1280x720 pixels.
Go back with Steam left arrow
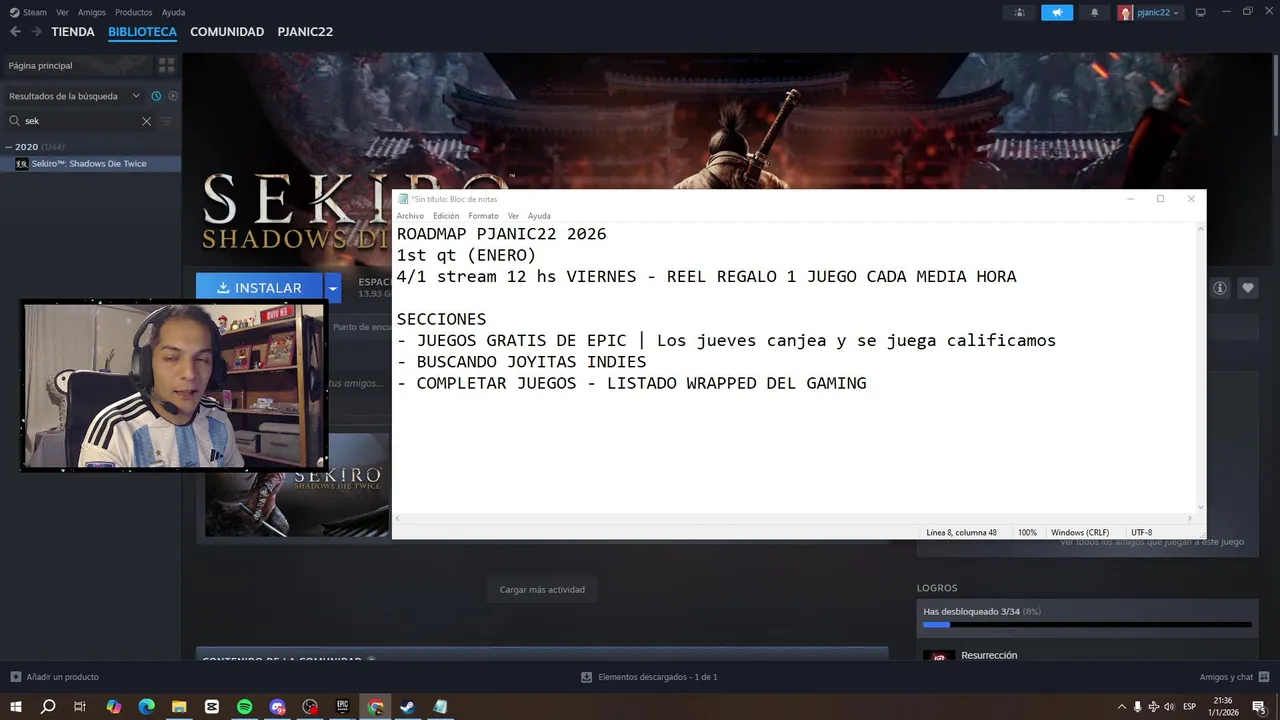point(15,32)
